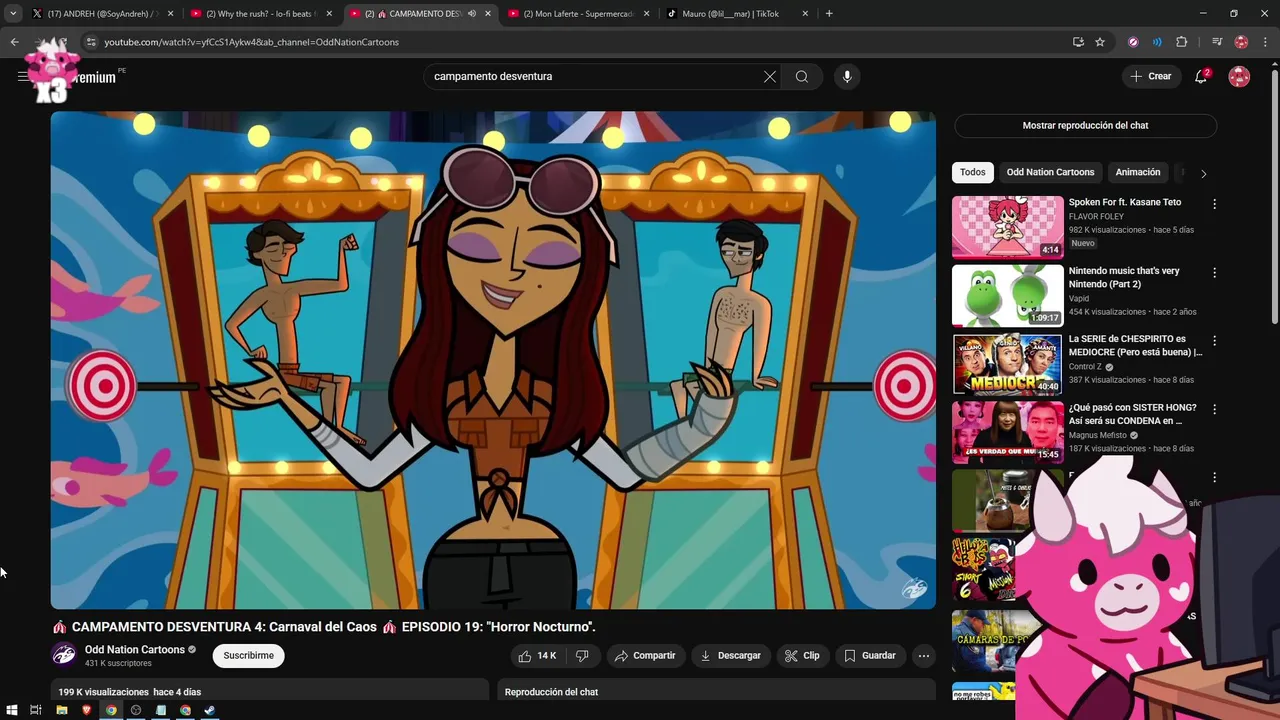View site information icon in address bar

point(91,42)
